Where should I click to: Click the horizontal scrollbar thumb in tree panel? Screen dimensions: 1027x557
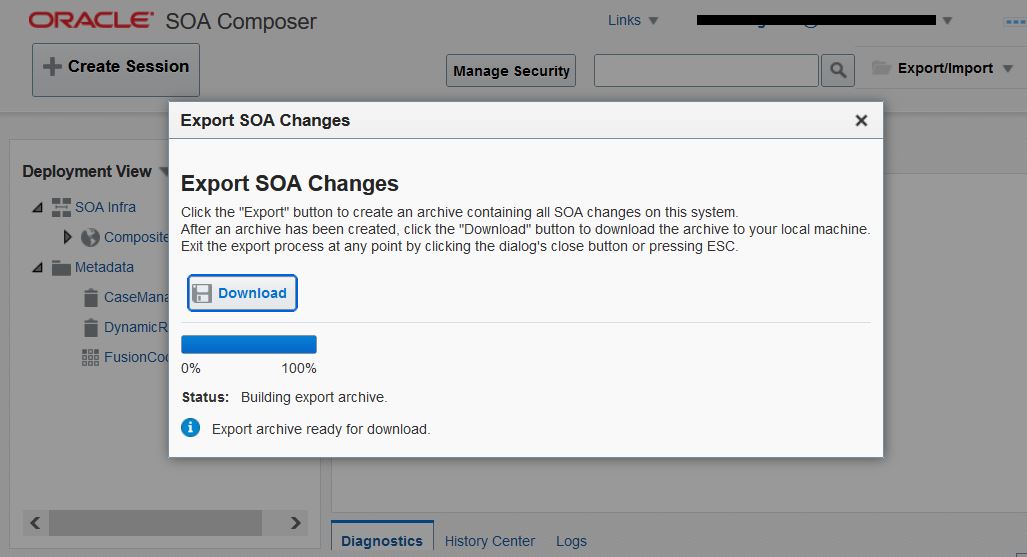pyautogui.click(x=156, y=523)
